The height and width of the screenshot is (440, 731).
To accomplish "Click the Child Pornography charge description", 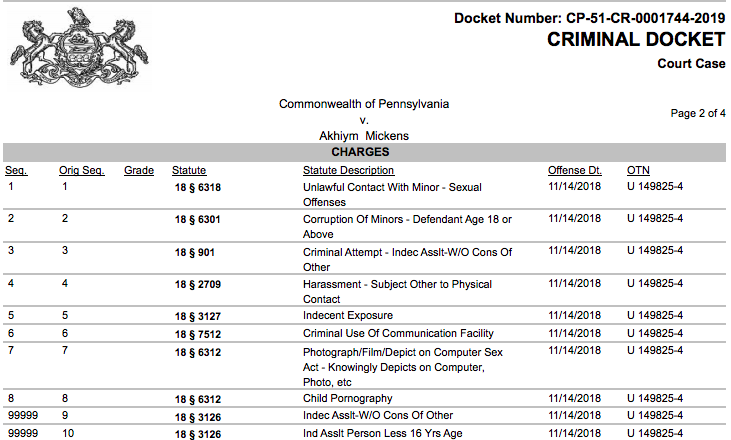I will tap(347, 399).
